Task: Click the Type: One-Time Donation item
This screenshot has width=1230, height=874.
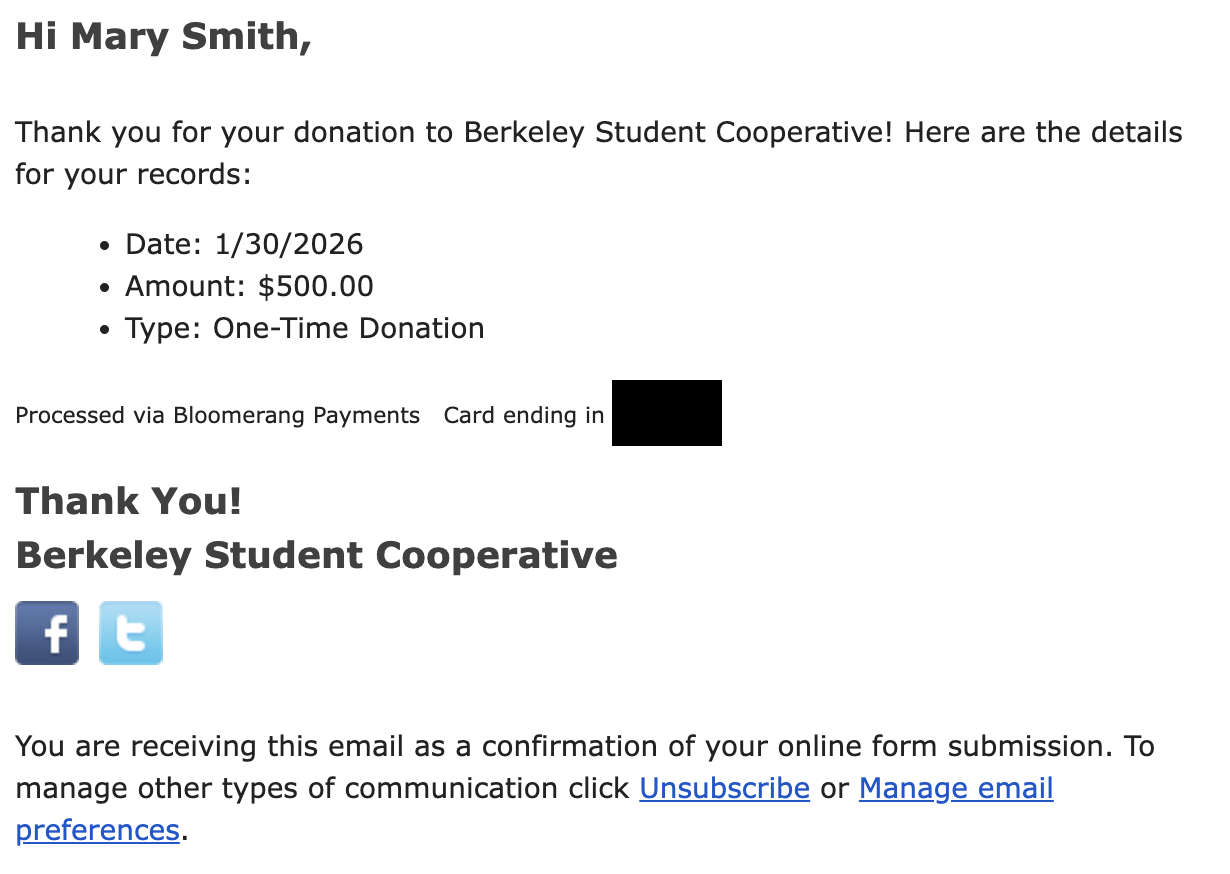Action: pos(304,329)
